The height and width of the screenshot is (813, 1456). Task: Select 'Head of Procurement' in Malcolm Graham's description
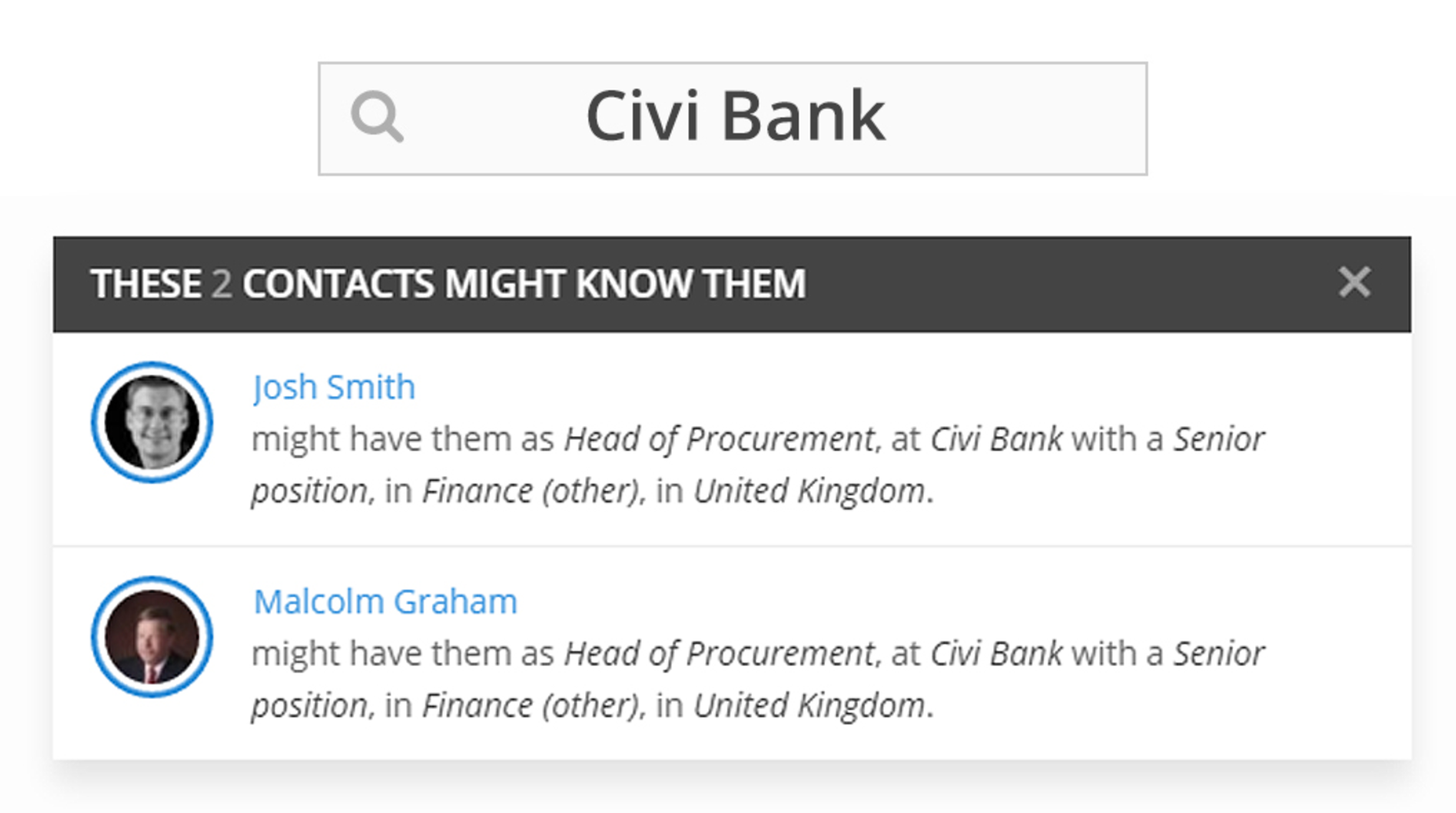[x=719, y=653]
